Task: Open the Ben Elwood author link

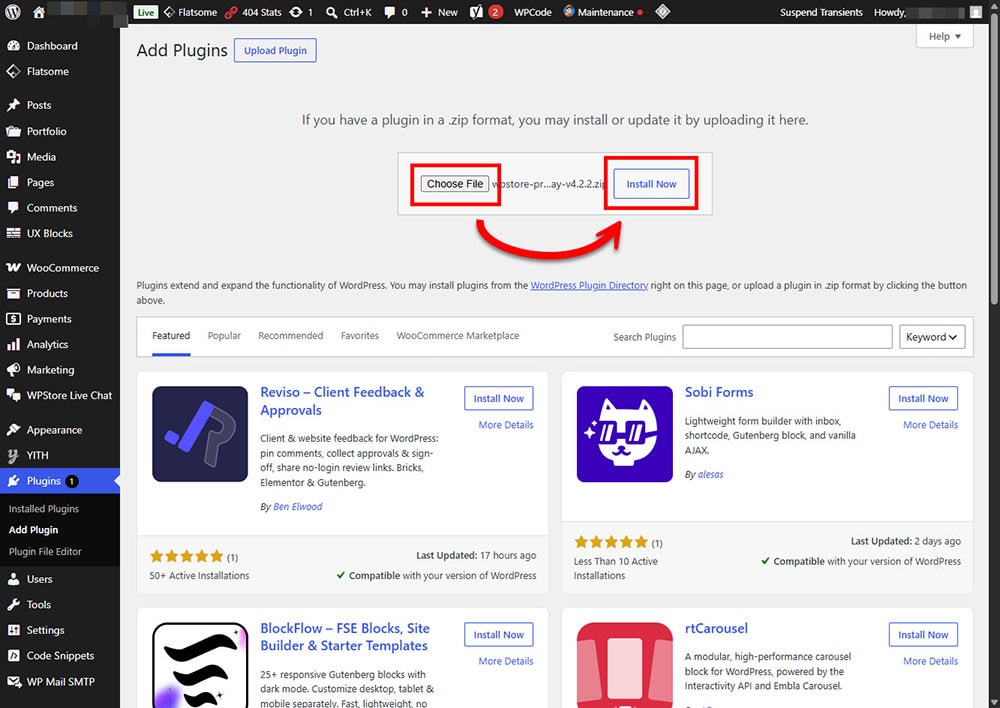Action: point(298,506)
